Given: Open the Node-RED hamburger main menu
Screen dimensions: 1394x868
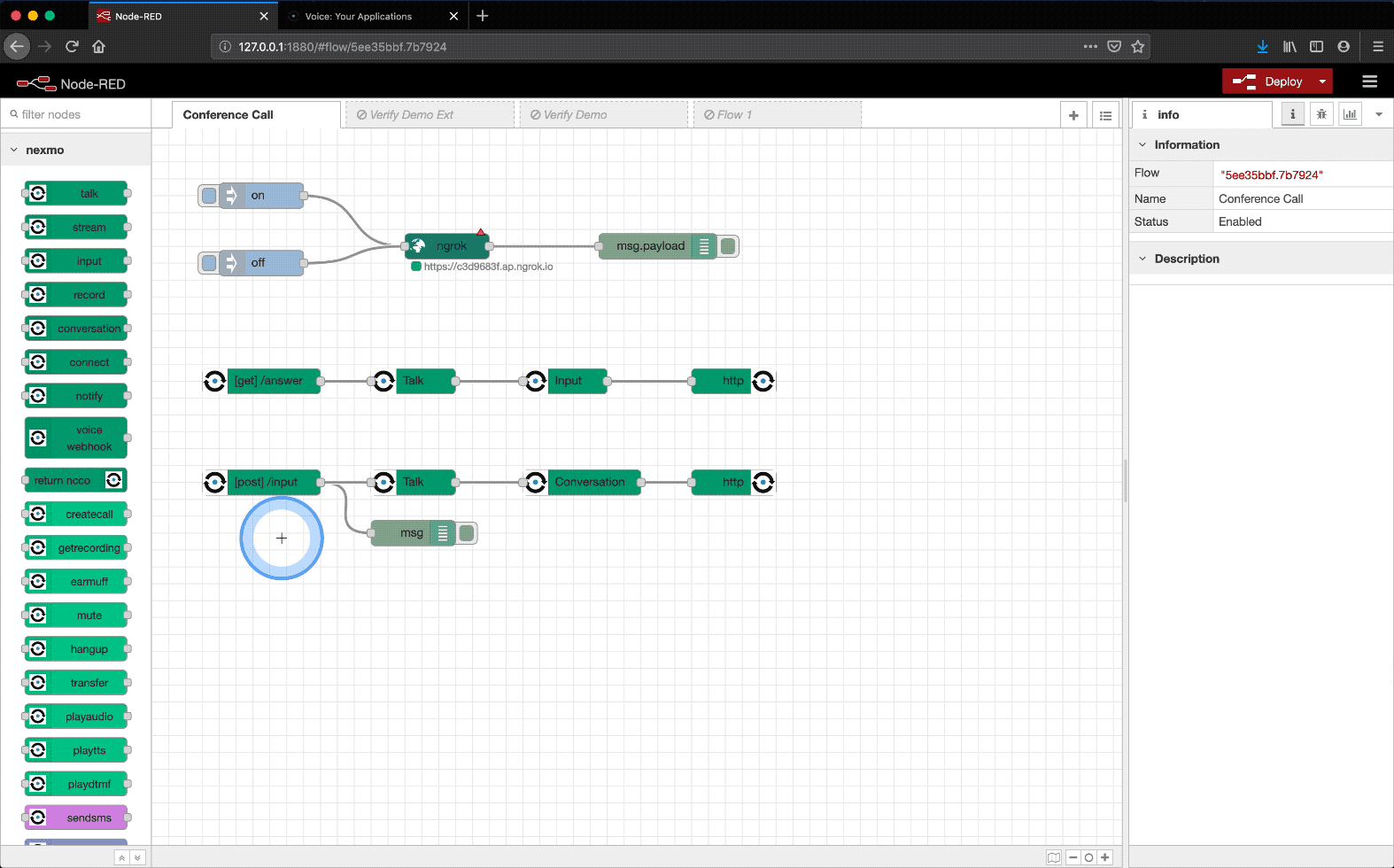Looking at the screenshot, I should coord(1369,81).
